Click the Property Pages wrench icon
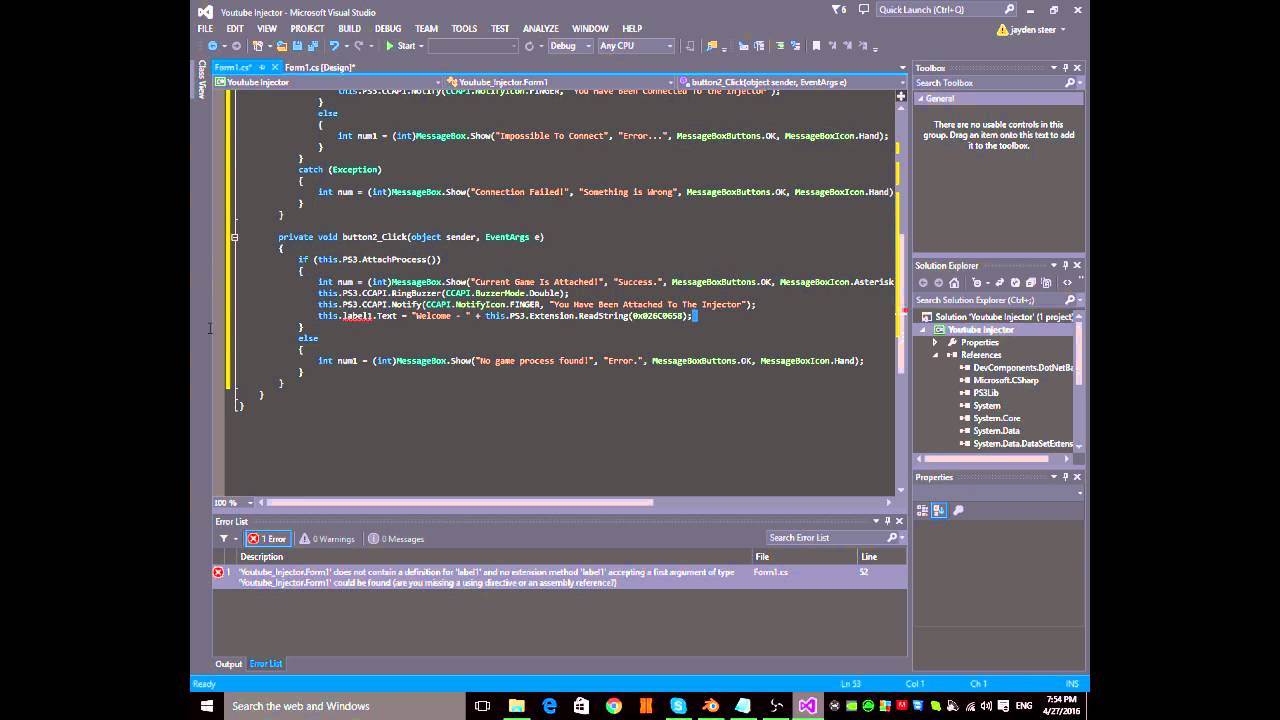Screen dimensions: 1280x720 coord(958,510)
